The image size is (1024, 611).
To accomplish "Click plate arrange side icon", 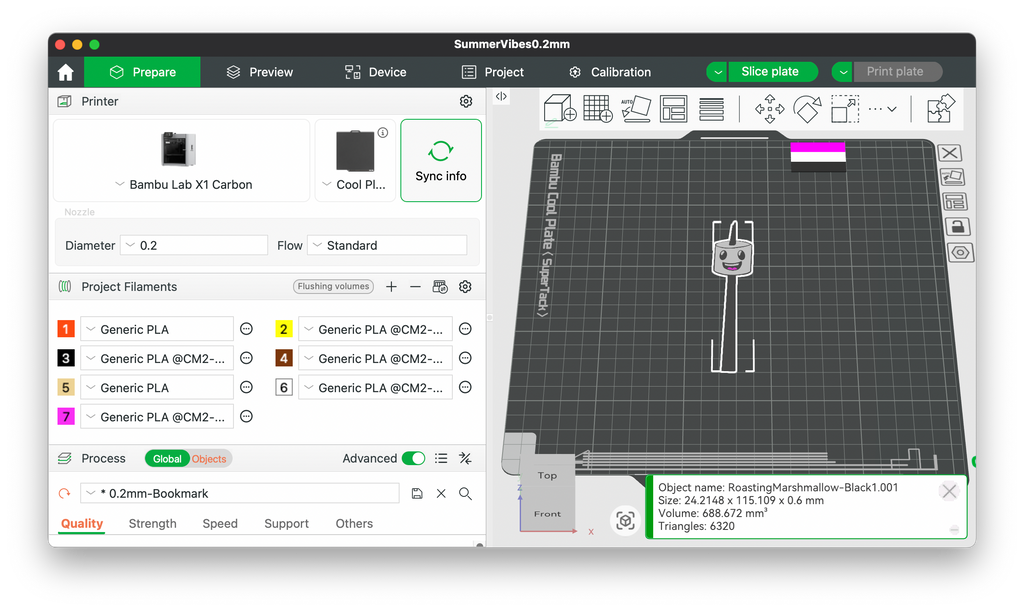I will [955, 202].
